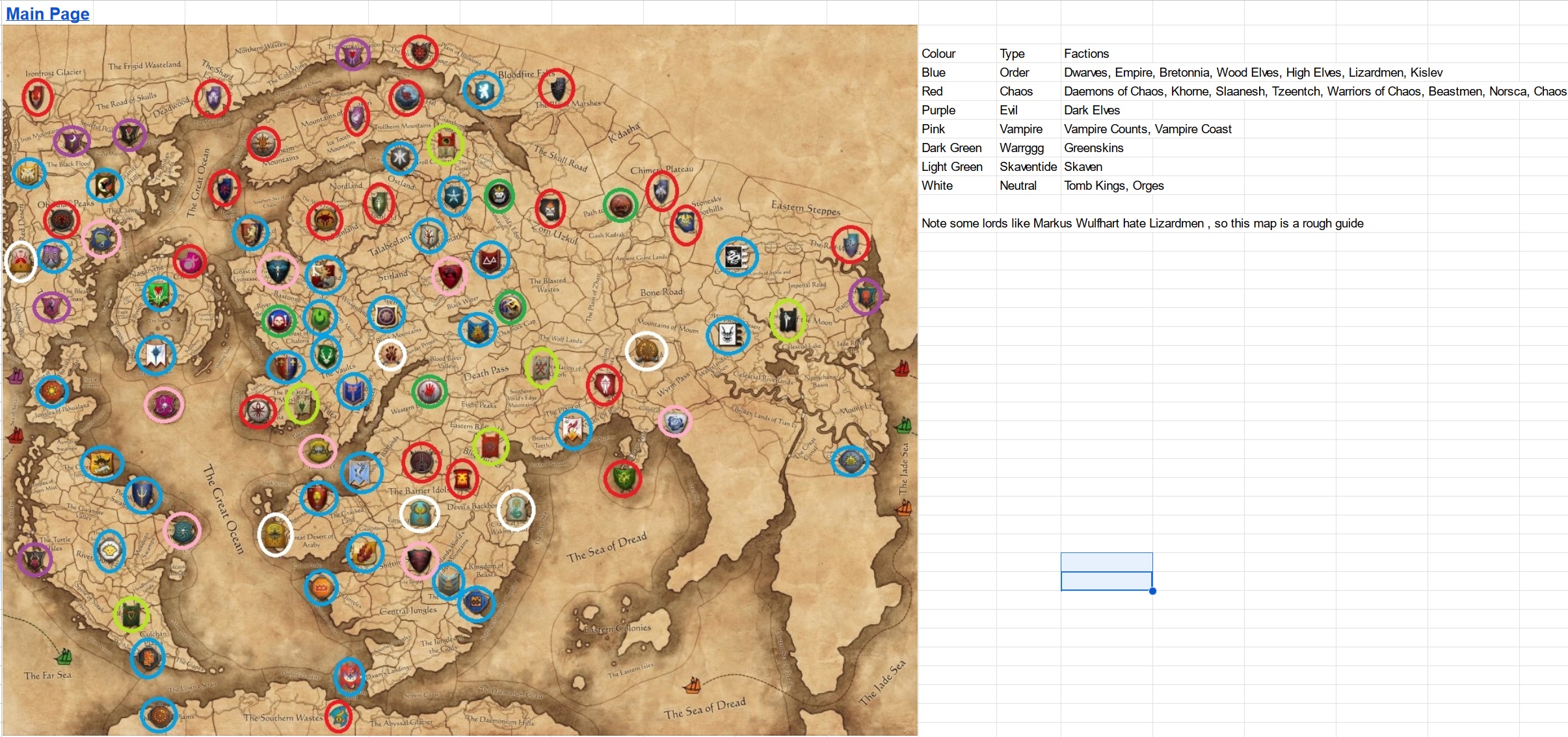Select blue-circled white serpent dragon banner icon
This screenshot has height=737, width=1568.
click(736, 257)
